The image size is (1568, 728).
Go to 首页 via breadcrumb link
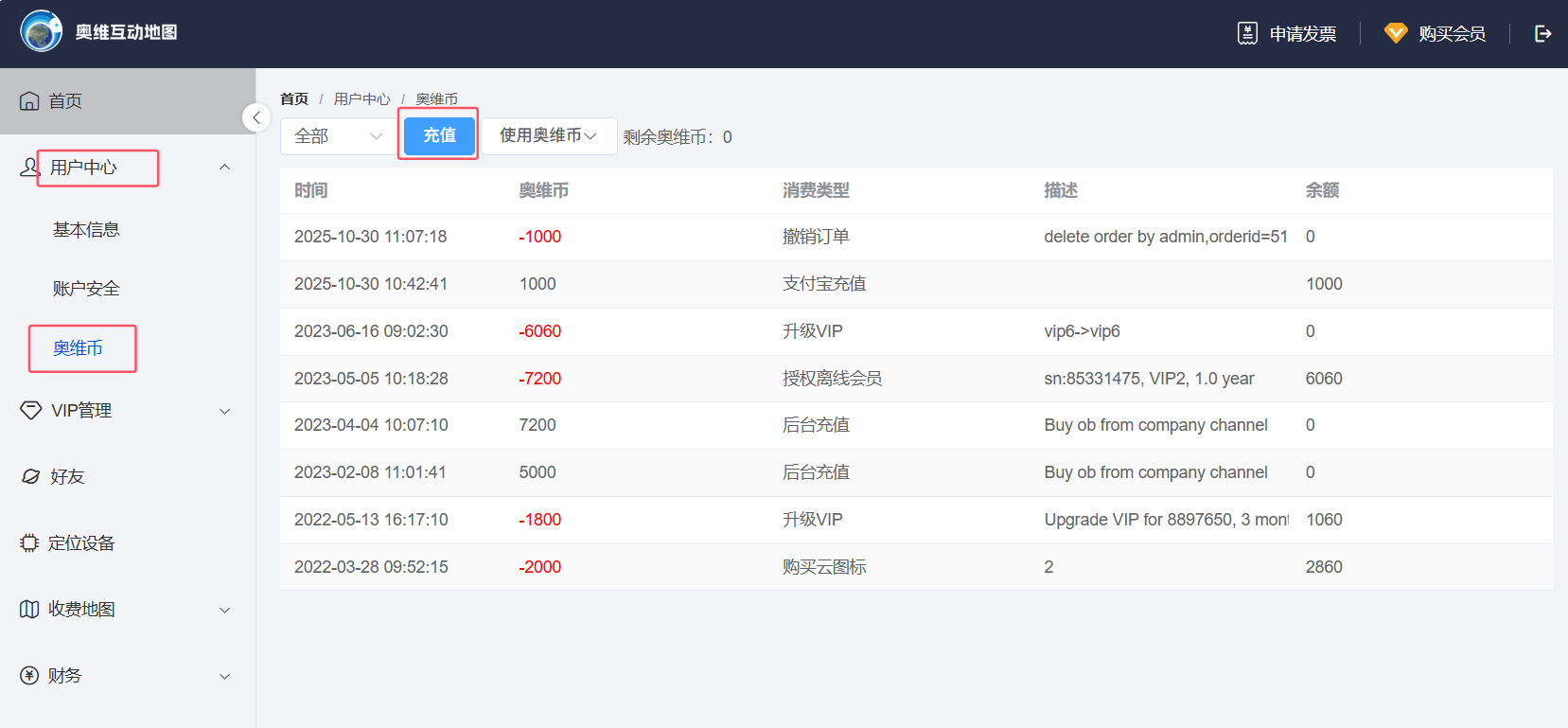294,99
